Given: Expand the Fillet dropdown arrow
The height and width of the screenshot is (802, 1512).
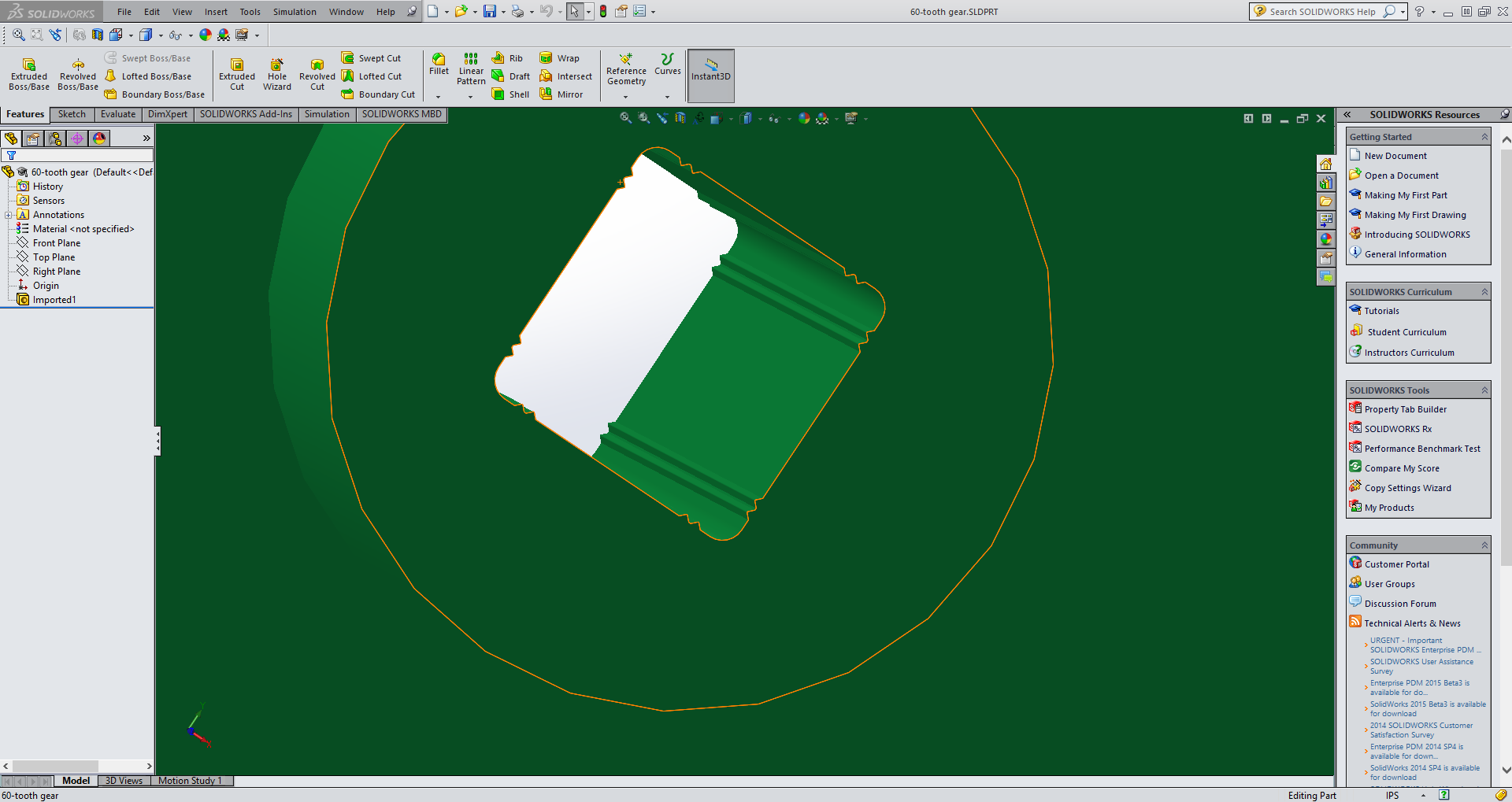Looking at the screenshot, I should coord(439,97).
